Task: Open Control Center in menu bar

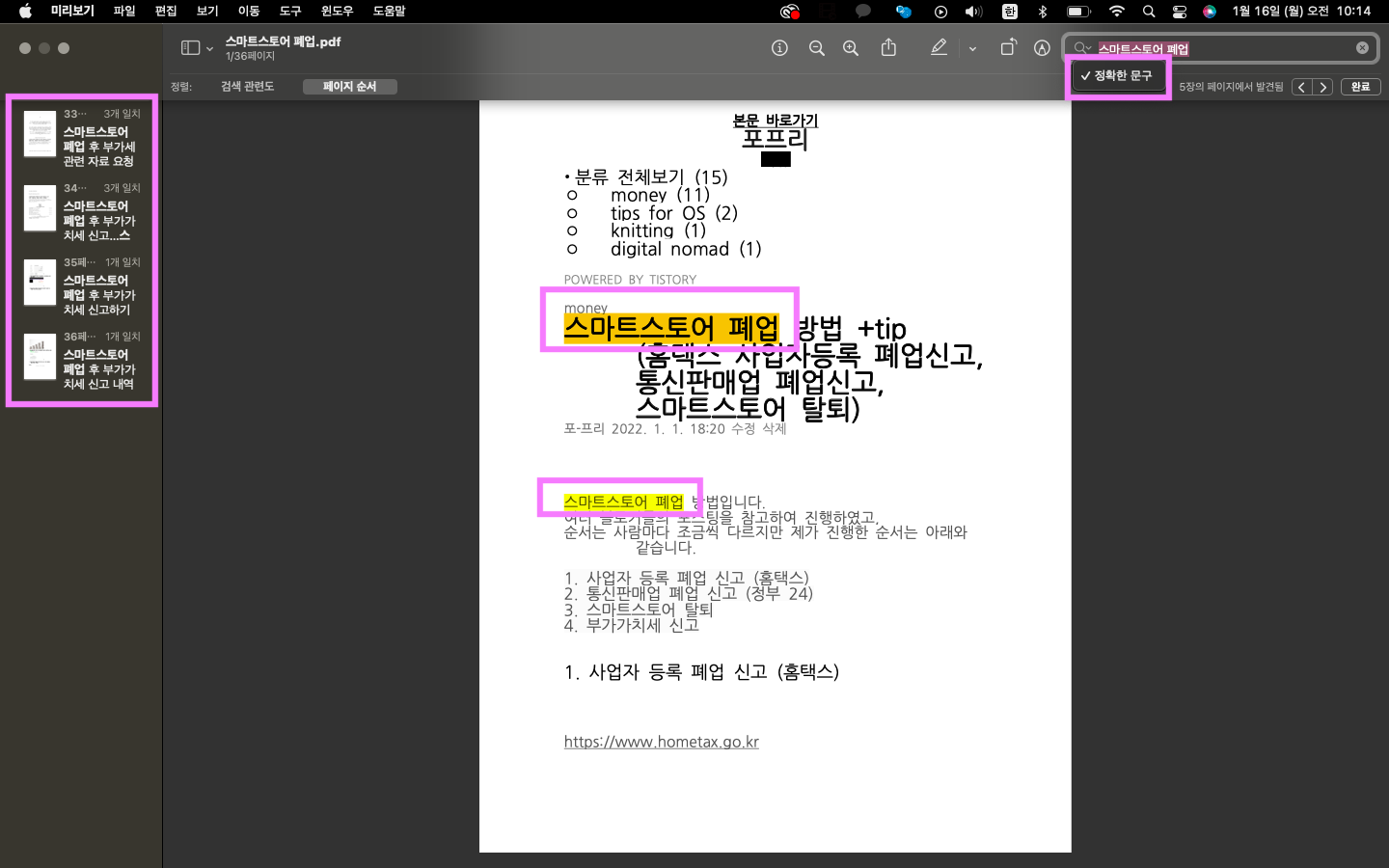Action: [1180, 12]
